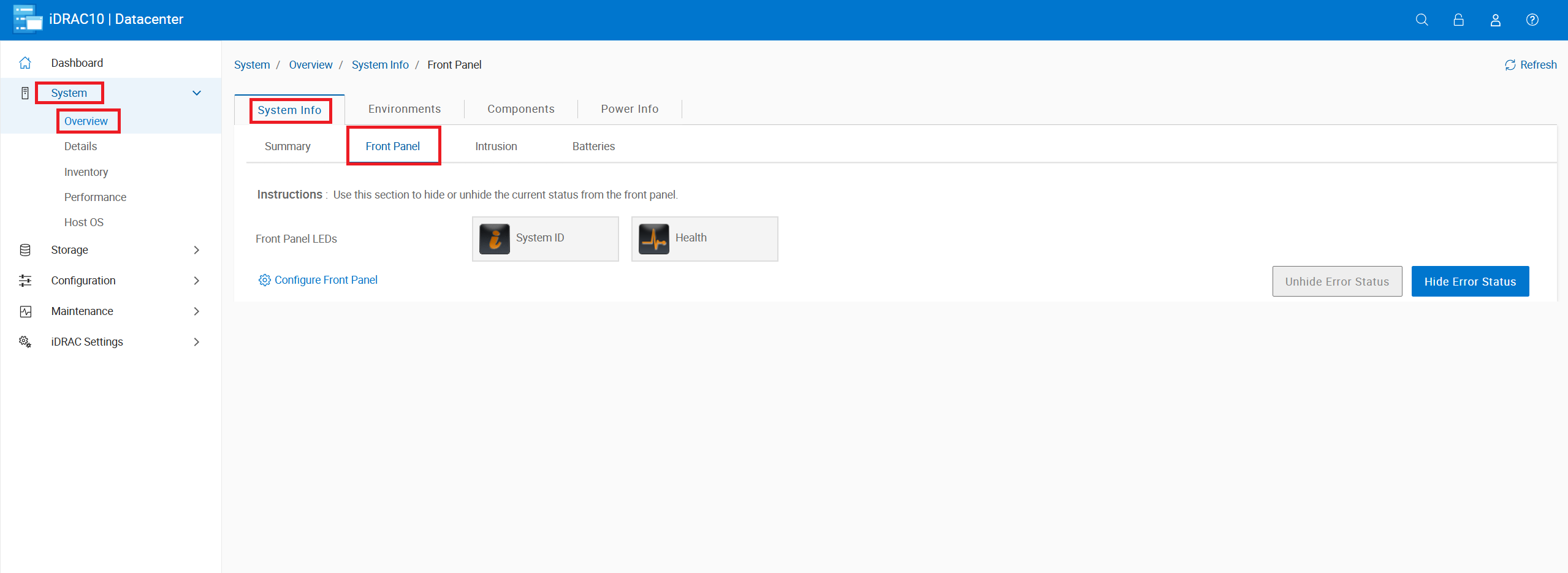Open the Configure Front Panel link
This screenshot has height=573, width=1568.
click(x=326, y=280)
